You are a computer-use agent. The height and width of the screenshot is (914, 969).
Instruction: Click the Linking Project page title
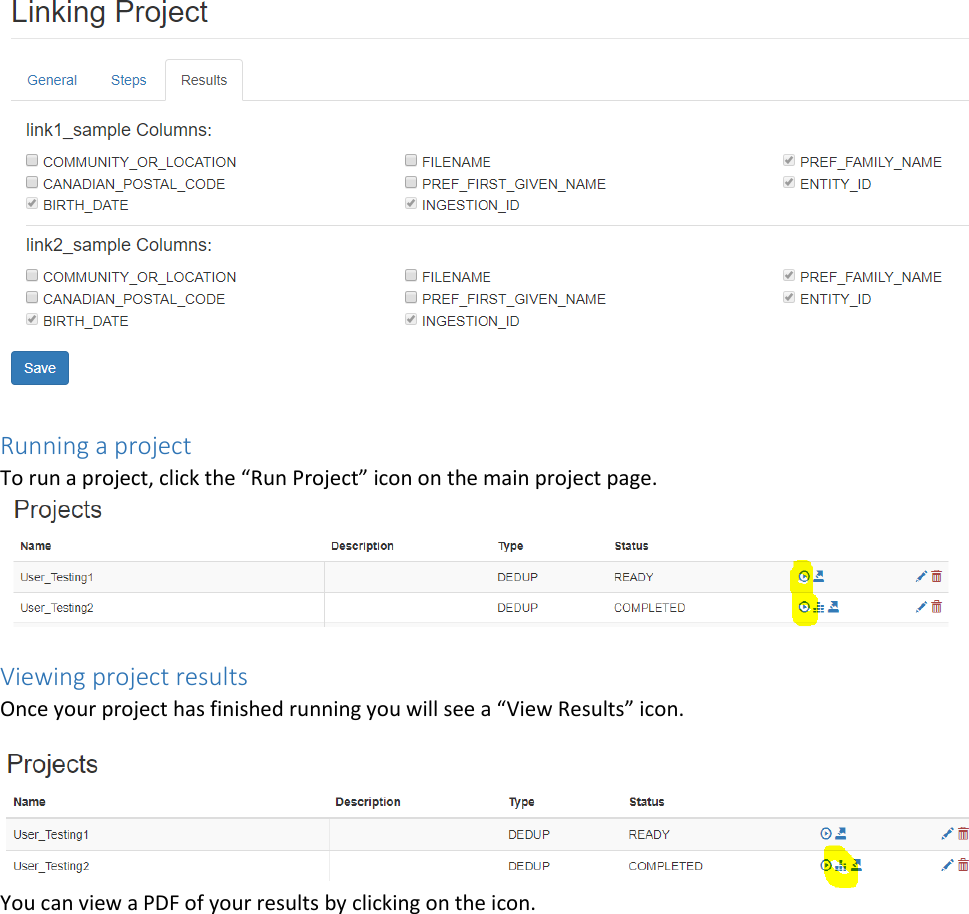pyautogui.click(x=110, y=12)
